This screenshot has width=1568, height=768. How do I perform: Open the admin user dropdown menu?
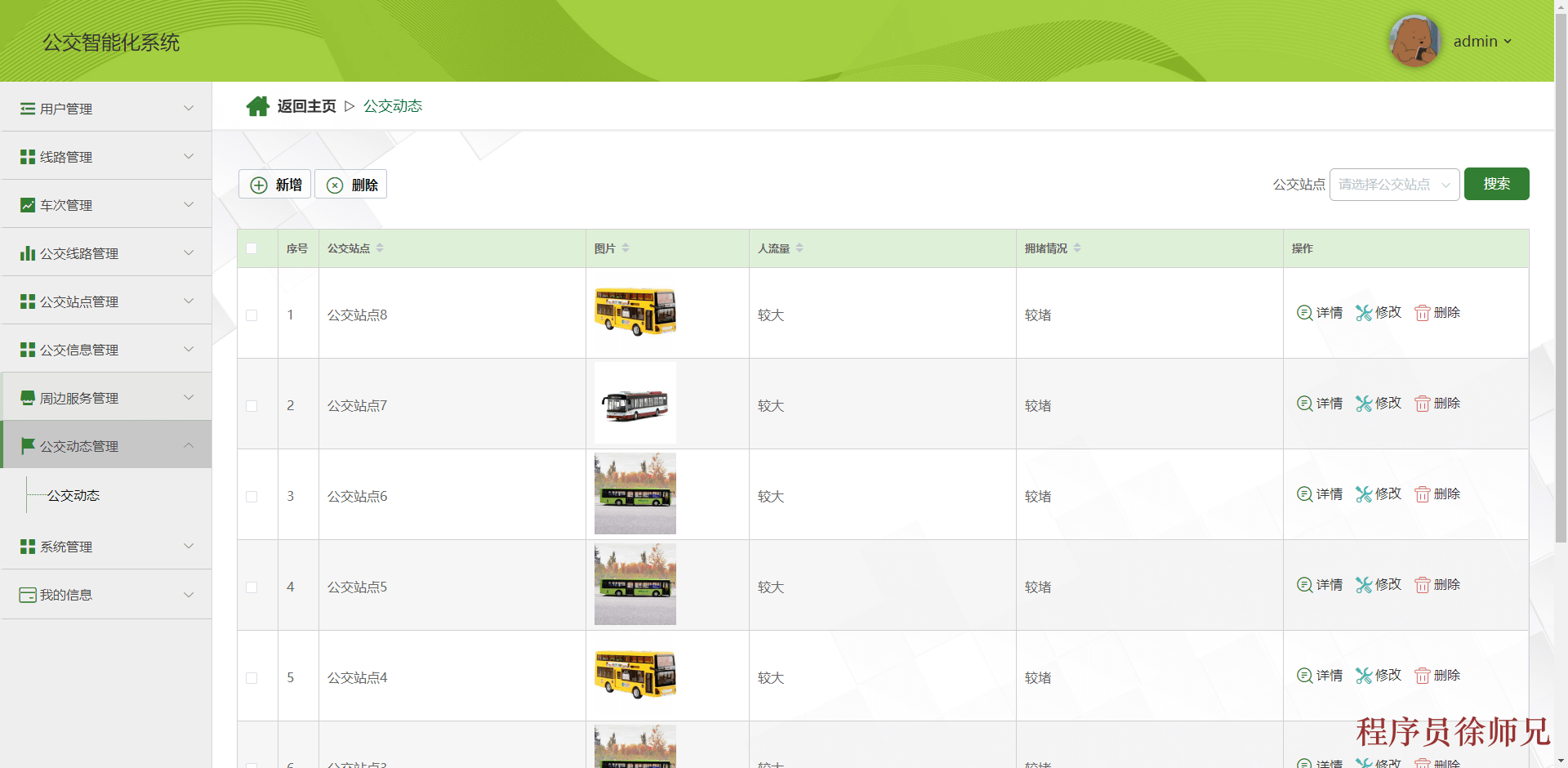[x=1482, y=42]
